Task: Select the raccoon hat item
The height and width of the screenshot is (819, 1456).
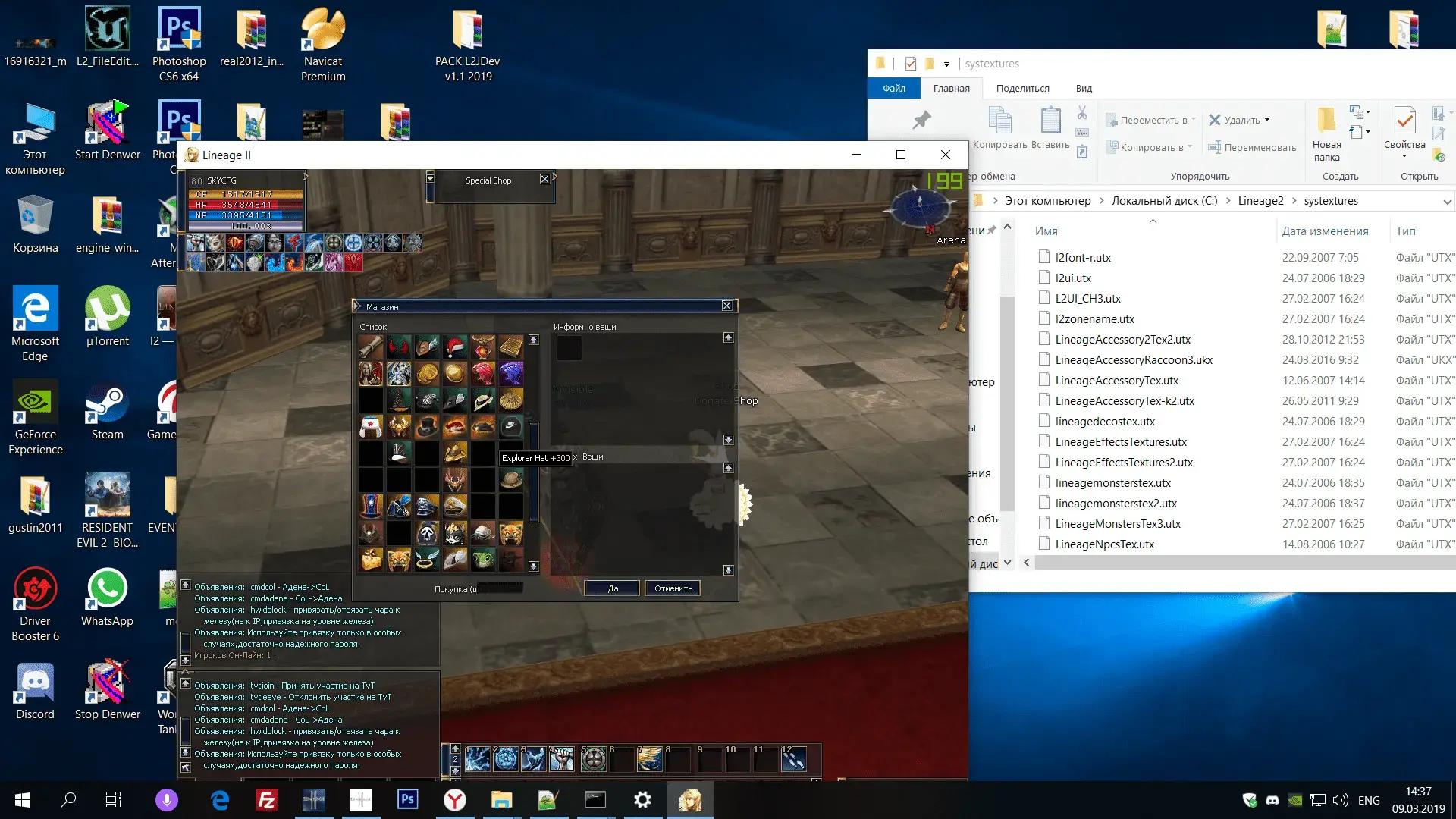Action: point(455,533)
